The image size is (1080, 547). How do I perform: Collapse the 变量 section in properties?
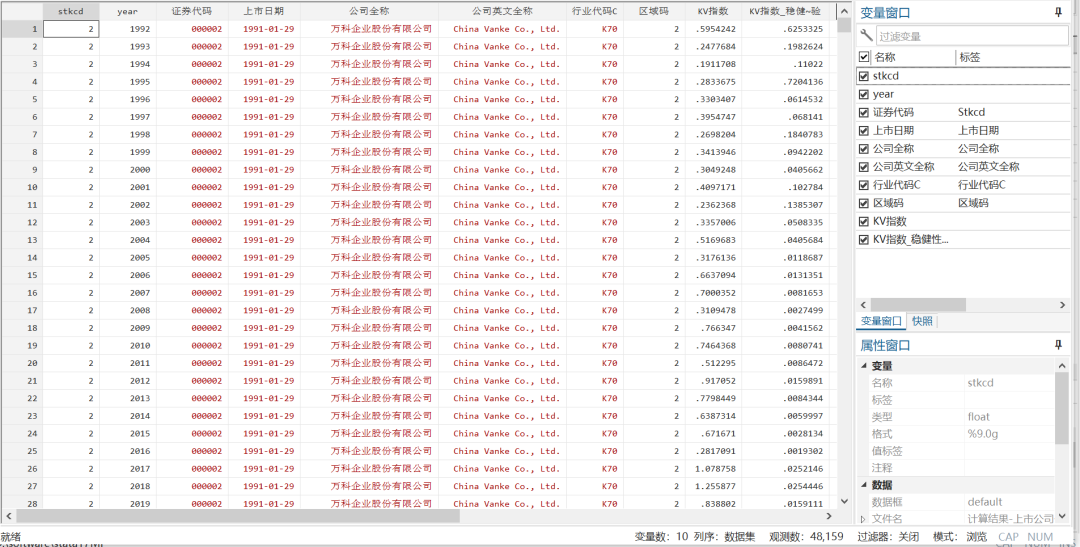[x=864, y=366]
